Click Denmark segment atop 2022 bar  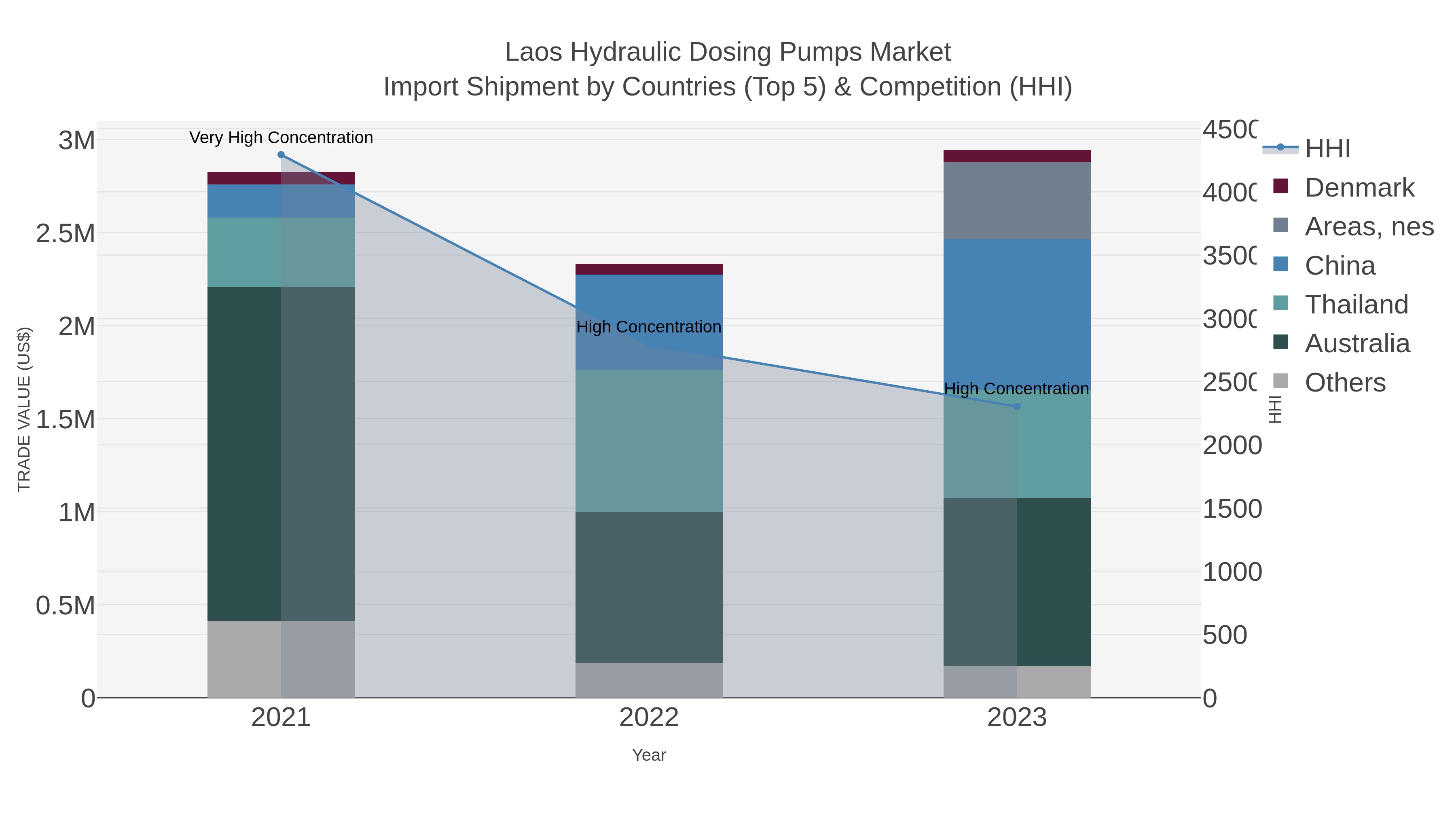649,269
